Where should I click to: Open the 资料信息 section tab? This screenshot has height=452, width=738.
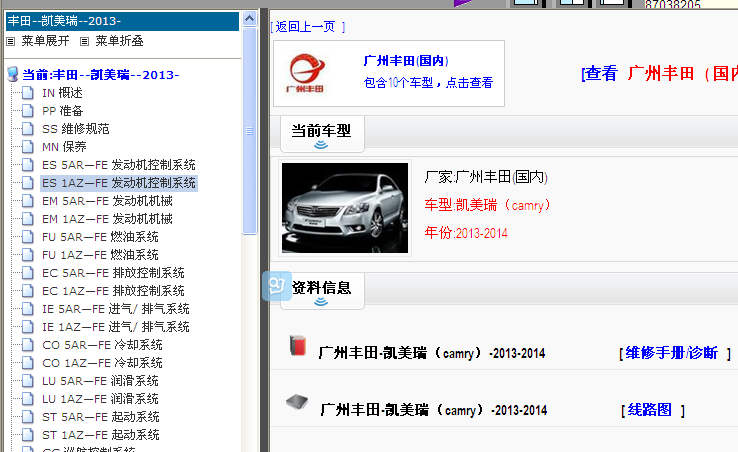point(322,291)
